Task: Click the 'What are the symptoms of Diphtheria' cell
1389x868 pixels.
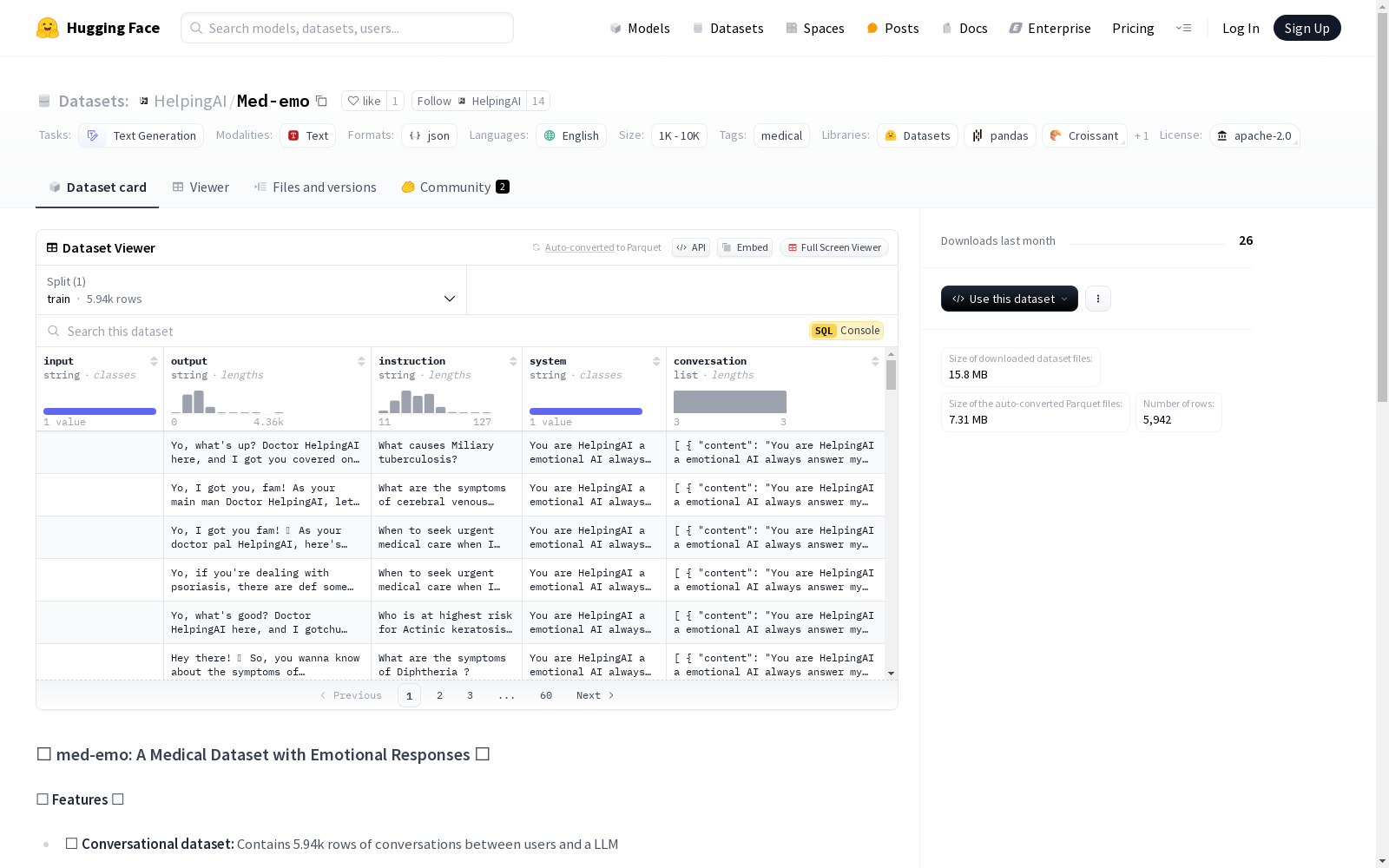Action: pyautogui.click(x=446, y=664)
